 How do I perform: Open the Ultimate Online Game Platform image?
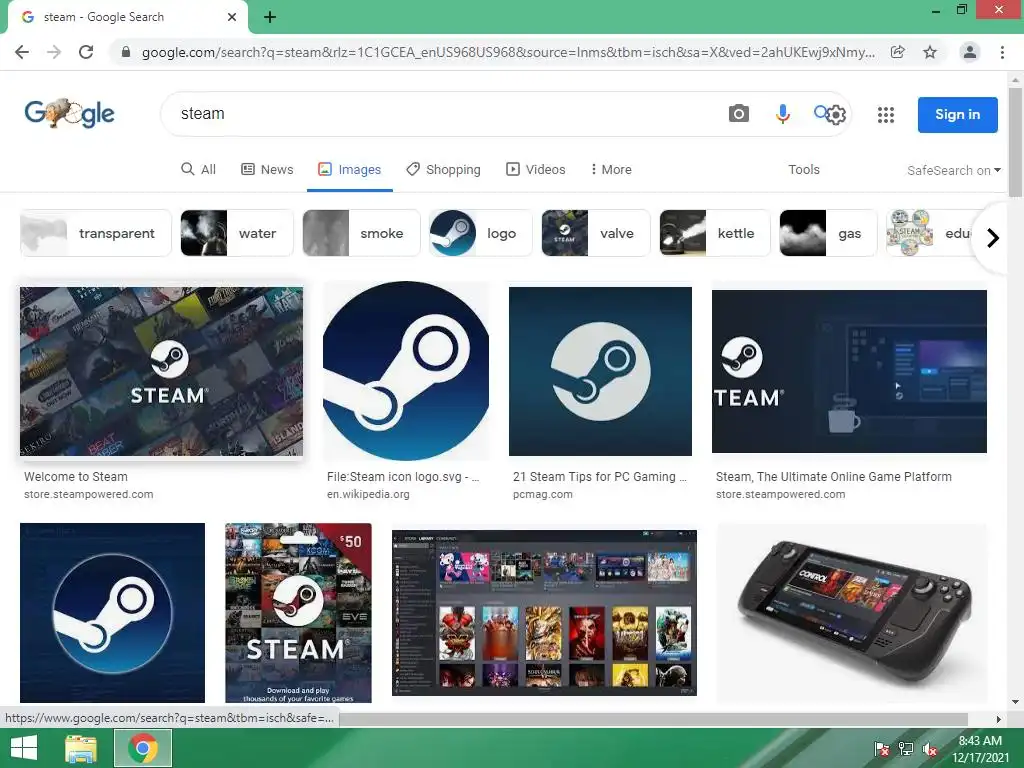(x=849, y=372)
